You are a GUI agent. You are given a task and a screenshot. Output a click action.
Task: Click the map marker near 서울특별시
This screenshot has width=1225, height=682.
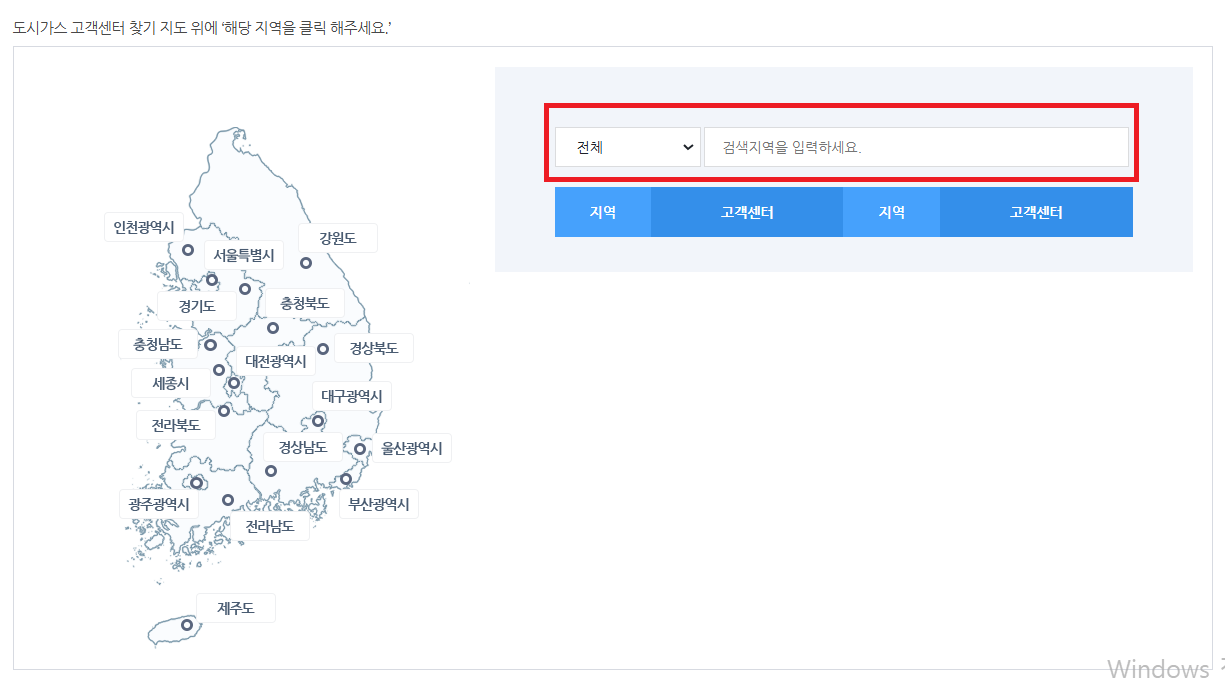pos(212,280)
